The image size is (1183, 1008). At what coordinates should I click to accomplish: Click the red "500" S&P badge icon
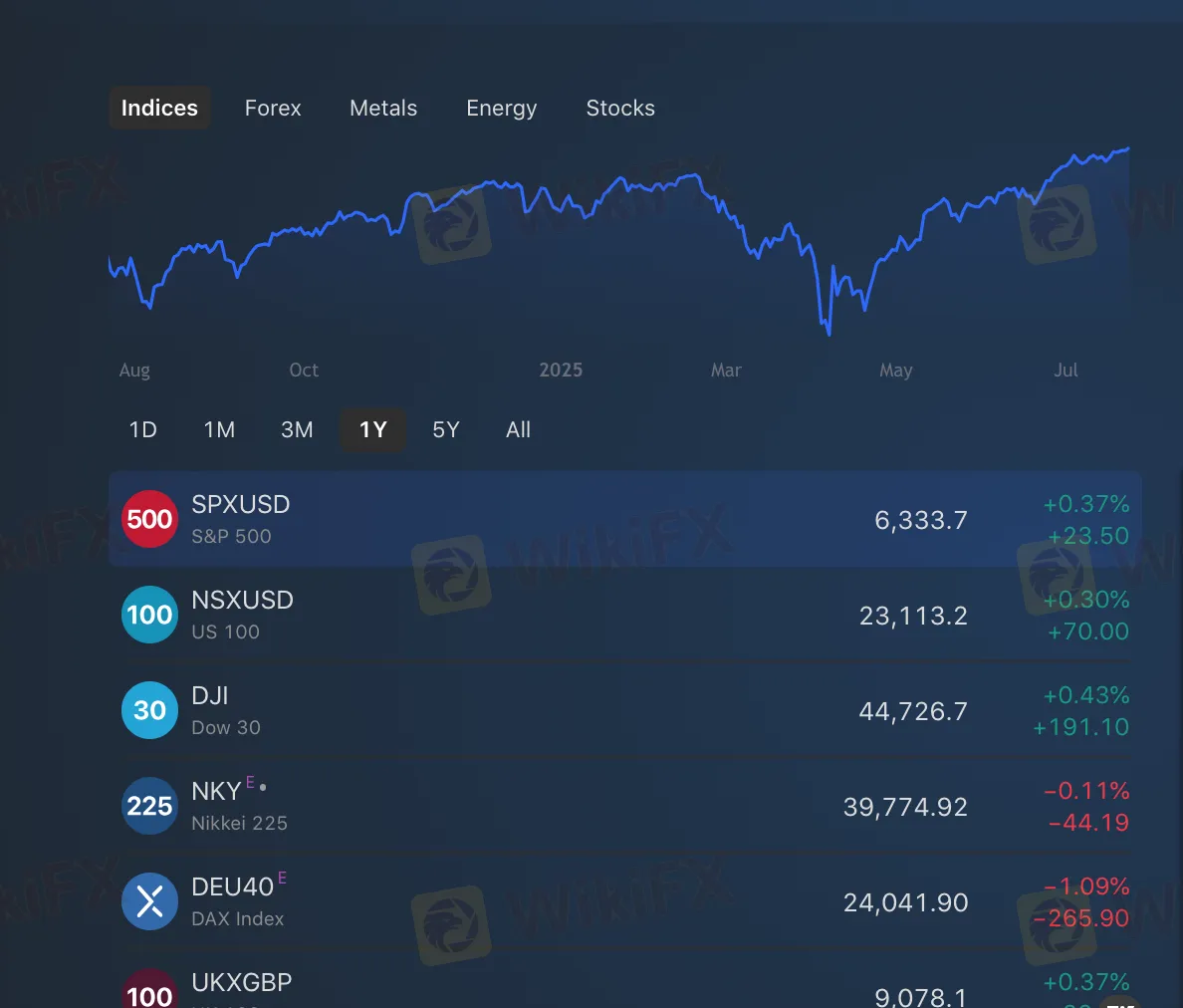pyautogui.click(x=149, y=519)
